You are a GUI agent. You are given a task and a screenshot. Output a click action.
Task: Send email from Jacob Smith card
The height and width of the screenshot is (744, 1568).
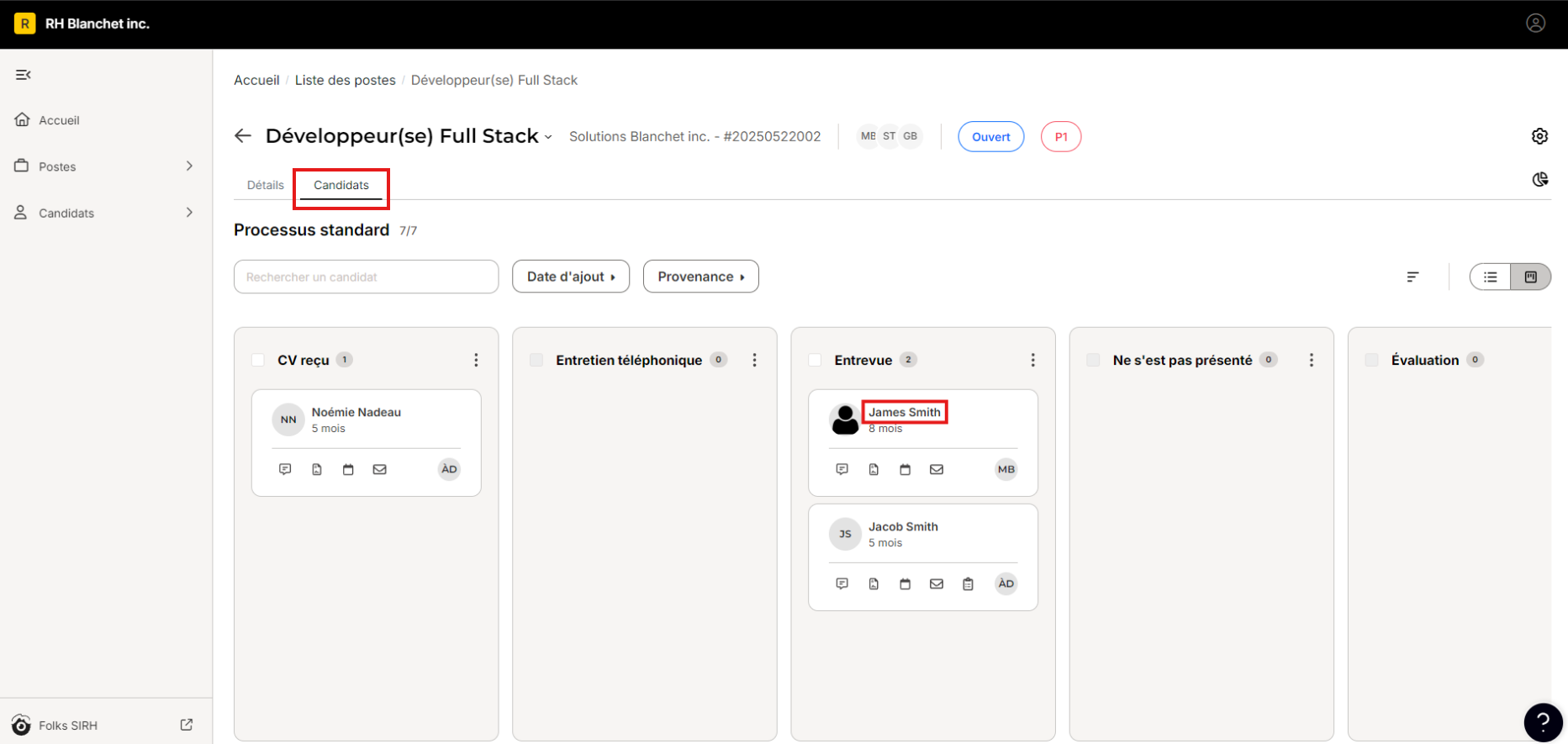coord(937,583)
